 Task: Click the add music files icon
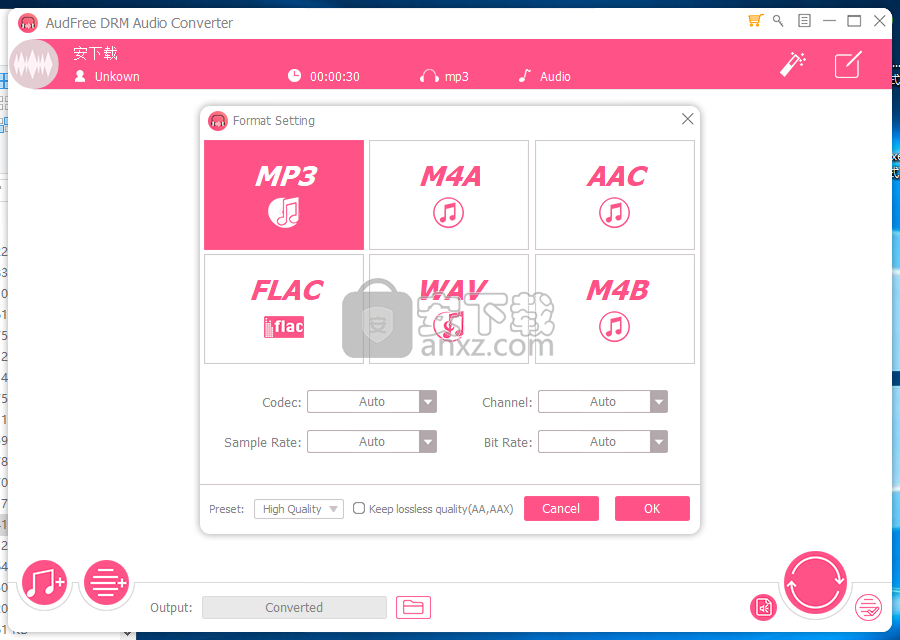coord(44,583)
